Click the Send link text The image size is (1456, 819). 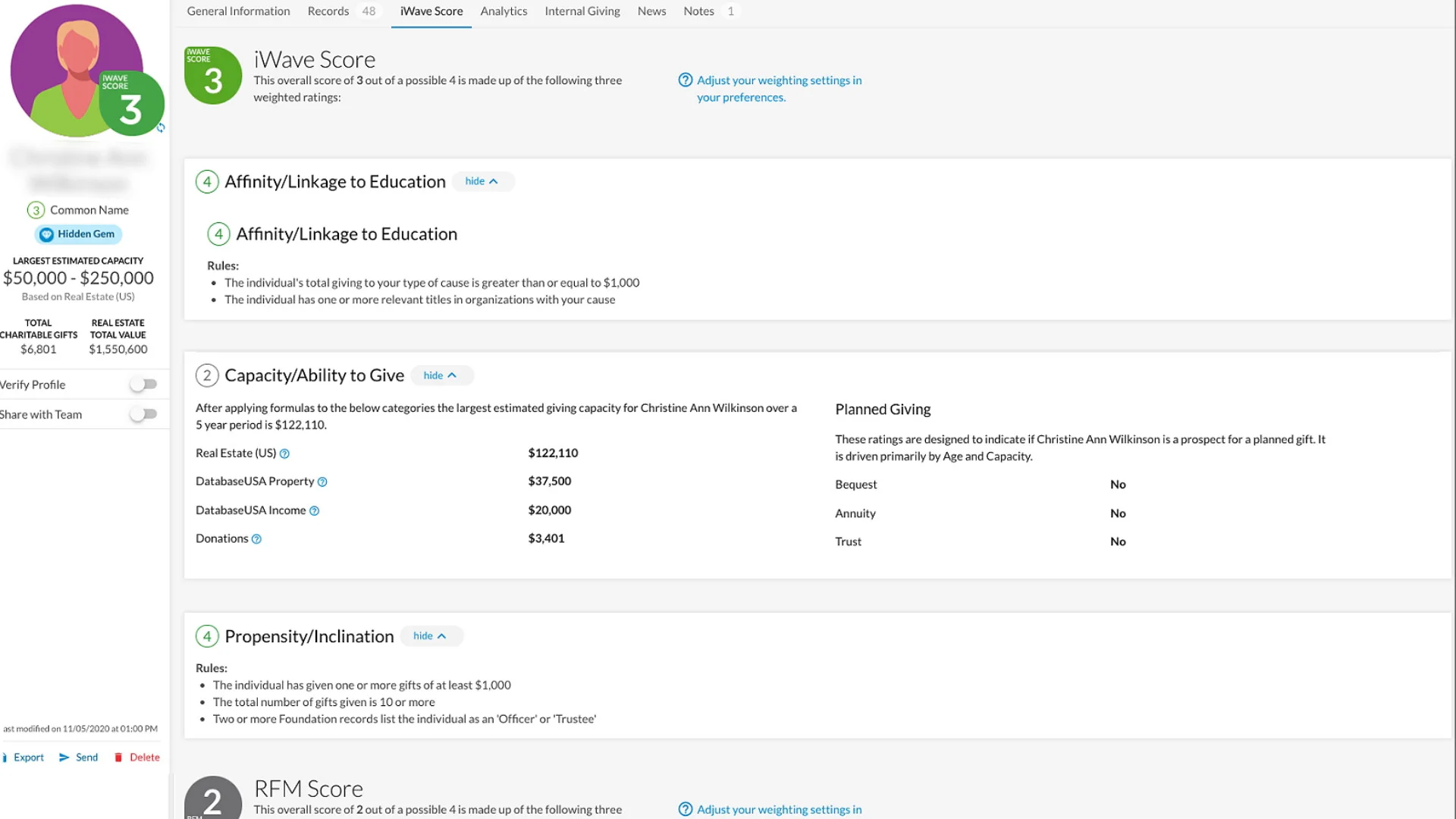[x=86, y=758]
